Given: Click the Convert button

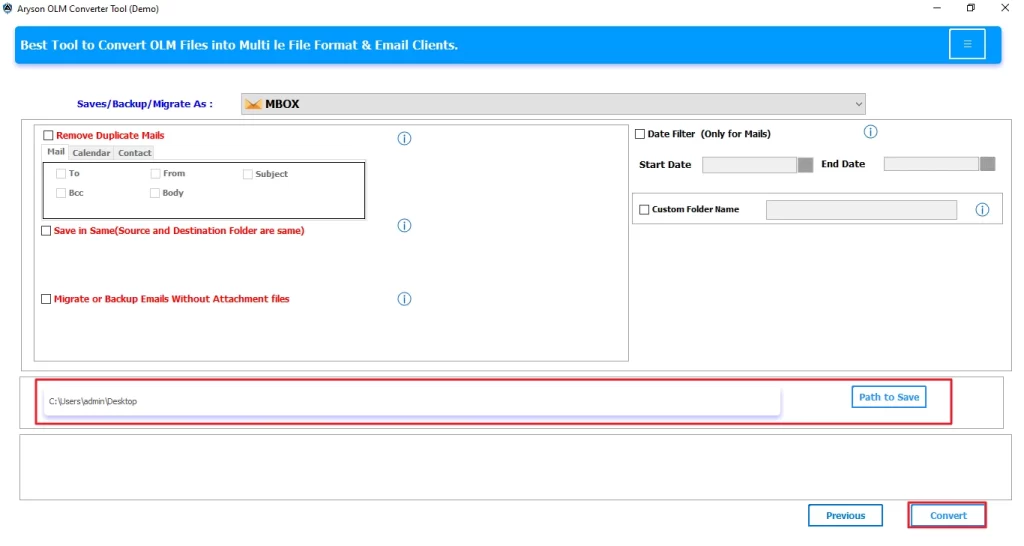Looking at the screenshot, I should point(948,515).
